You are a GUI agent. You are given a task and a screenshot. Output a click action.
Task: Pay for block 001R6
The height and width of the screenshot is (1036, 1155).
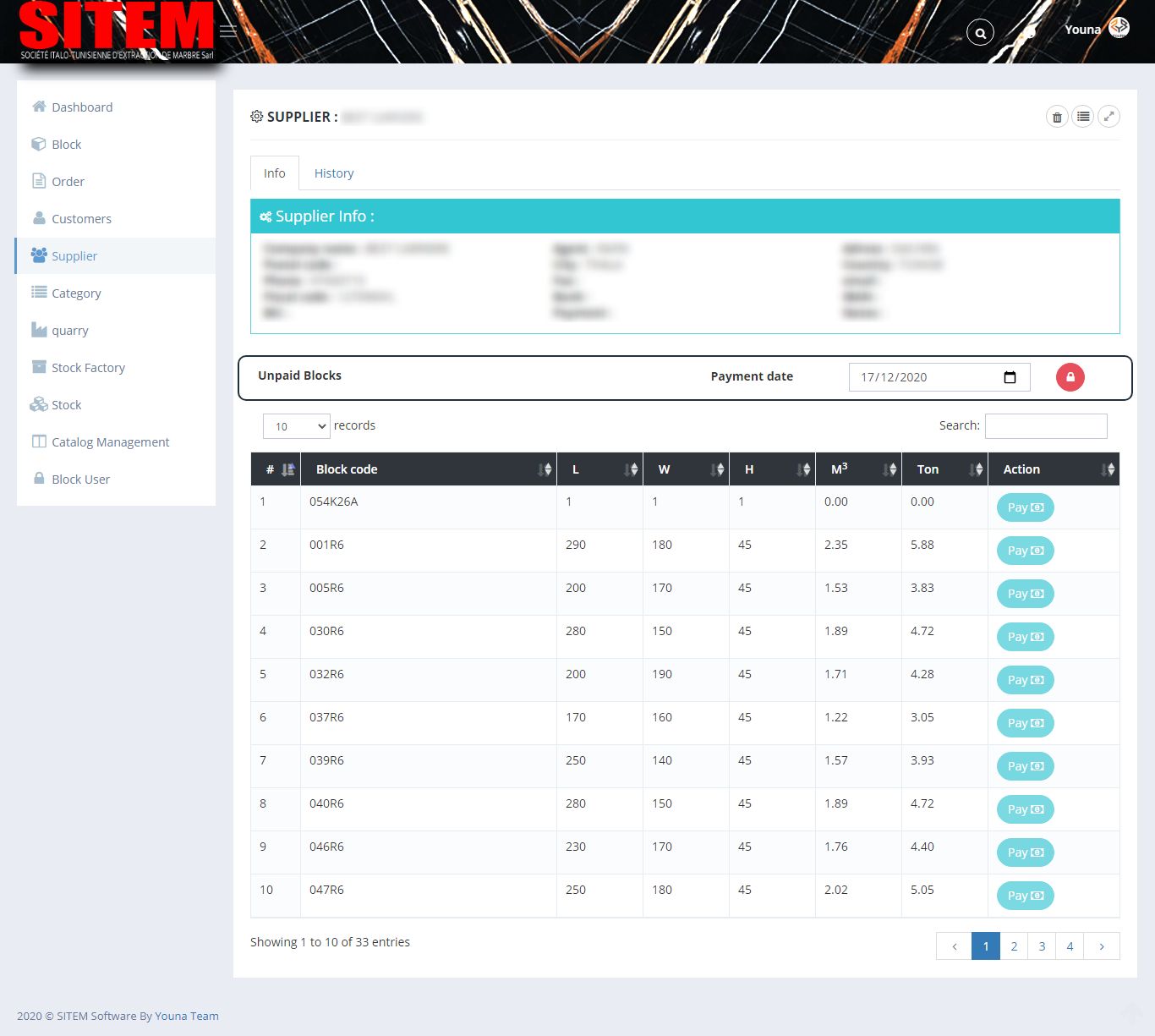click(1025, 551)
